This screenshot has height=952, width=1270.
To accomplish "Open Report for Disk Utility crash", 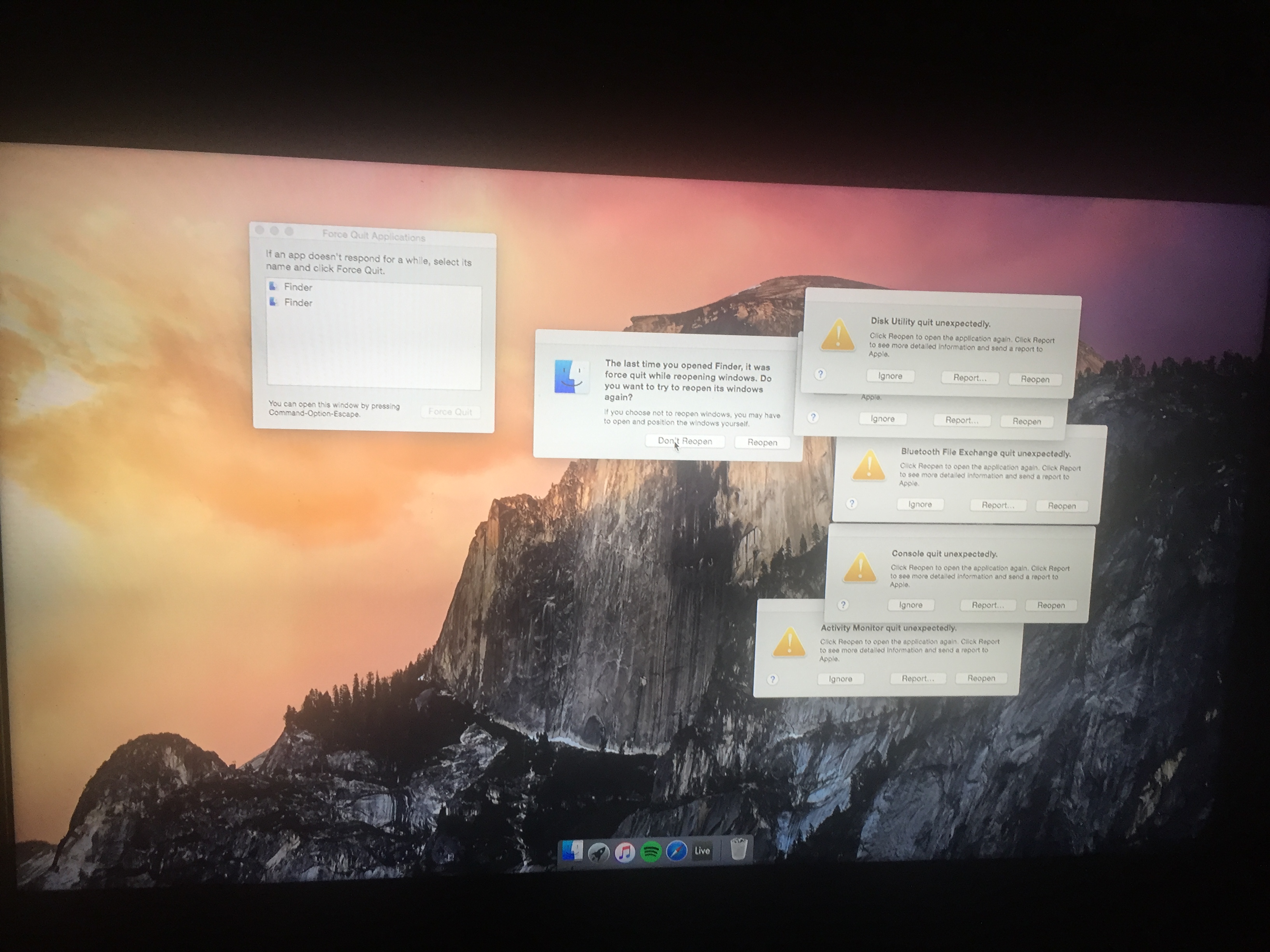I will point(970,378).
